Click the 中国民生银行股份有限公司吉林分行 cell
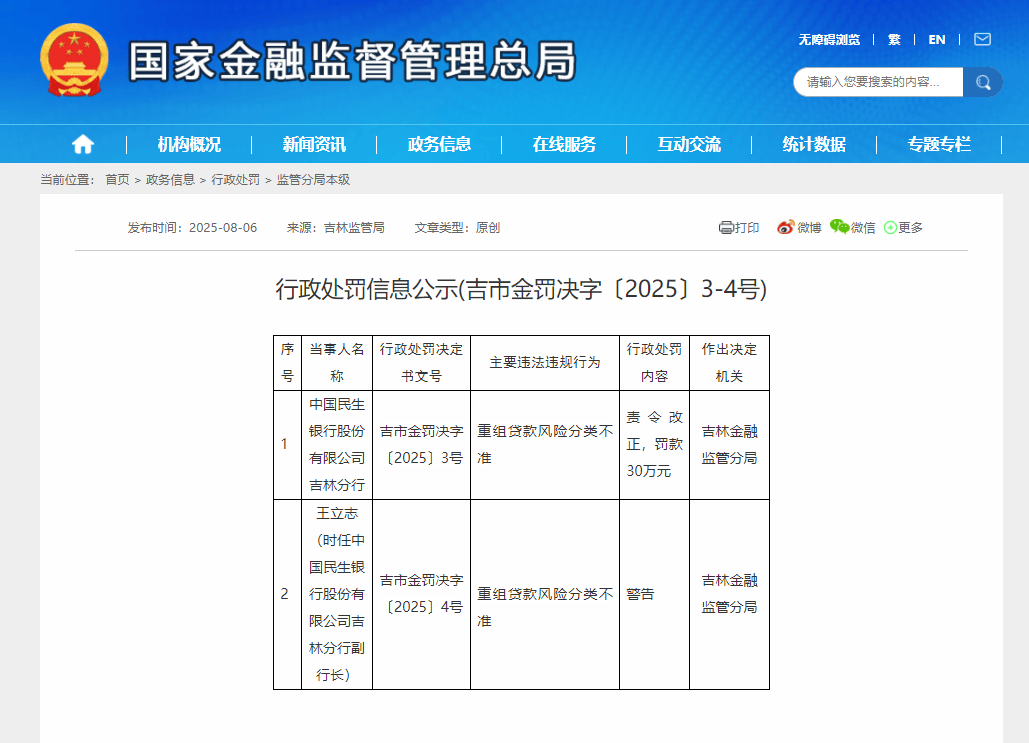 [x=337, y=445]
